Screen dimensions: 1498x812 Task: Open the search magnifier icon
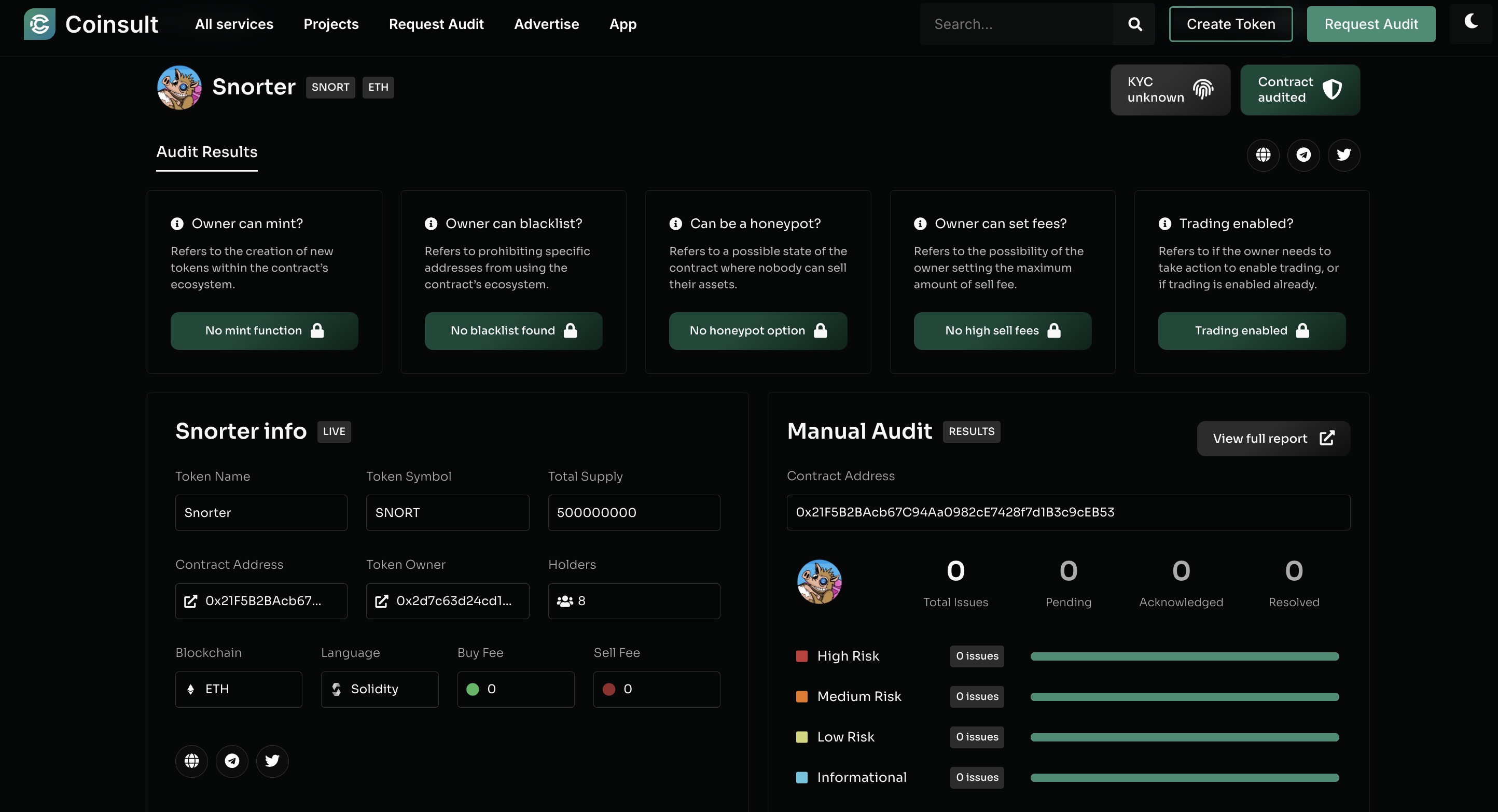click(1134, 24)
